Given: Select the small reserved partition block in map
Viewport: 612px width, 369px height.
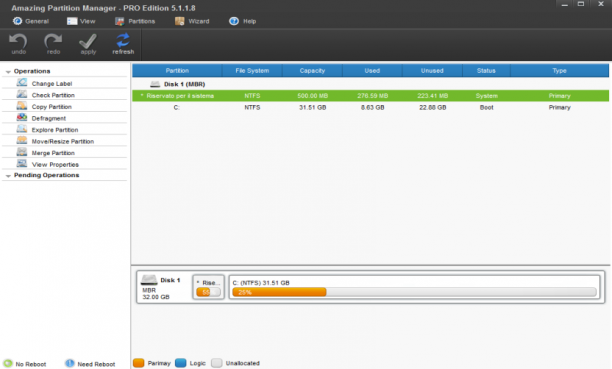Looking at the screenshot, I should pyautogui.click(x=208, y=287).
